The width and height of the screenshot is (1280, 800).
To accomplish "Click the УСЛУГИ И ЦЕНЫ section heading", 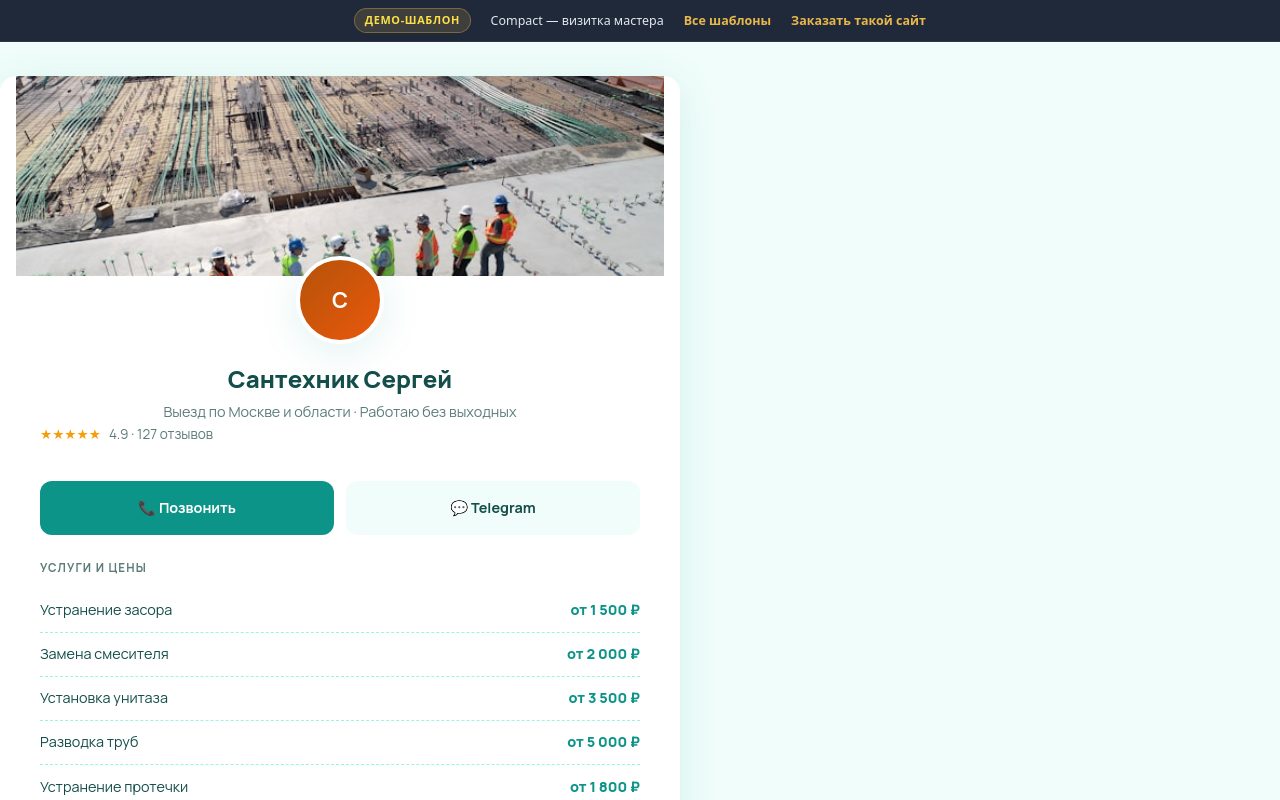I will (93, 568).
